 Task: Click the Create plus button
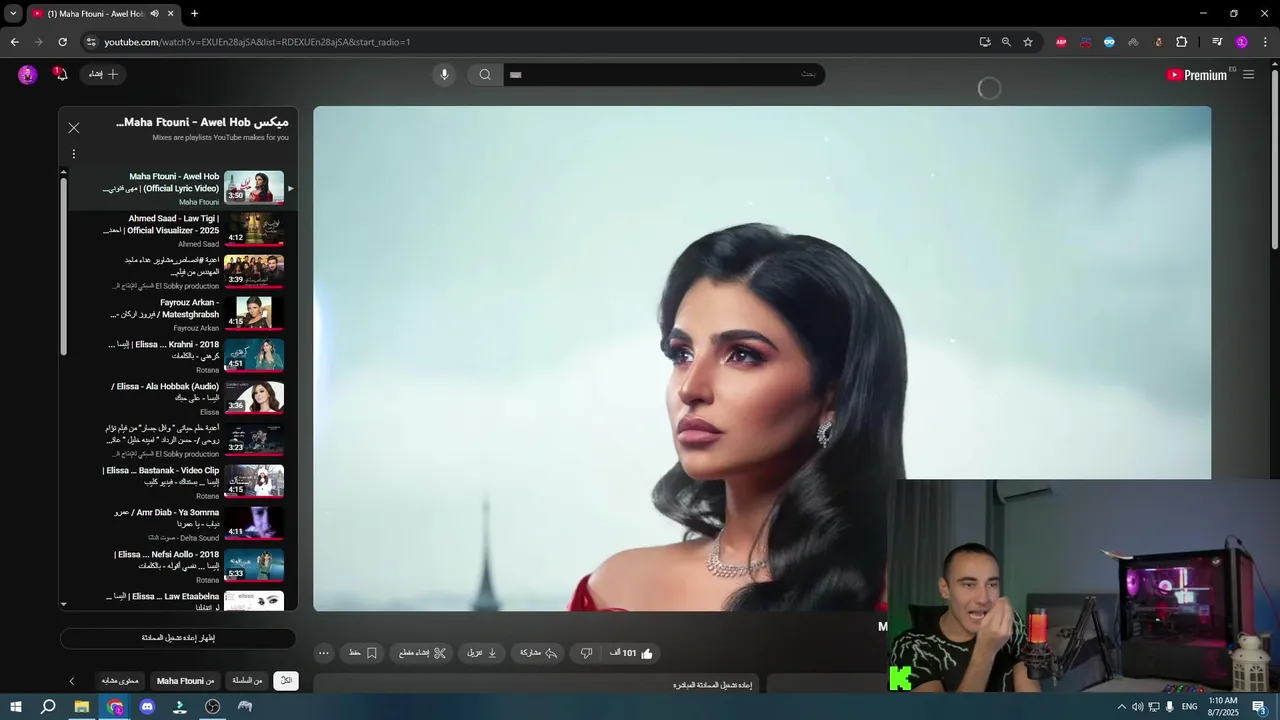(x=103, y=74)
